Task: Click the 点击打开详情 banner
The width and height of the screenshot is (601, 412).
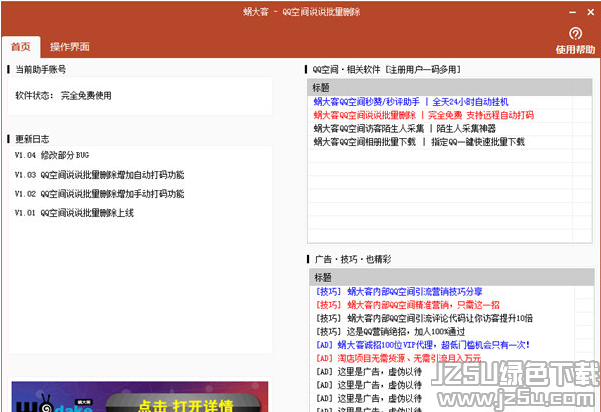Action: tap(140, 397)
